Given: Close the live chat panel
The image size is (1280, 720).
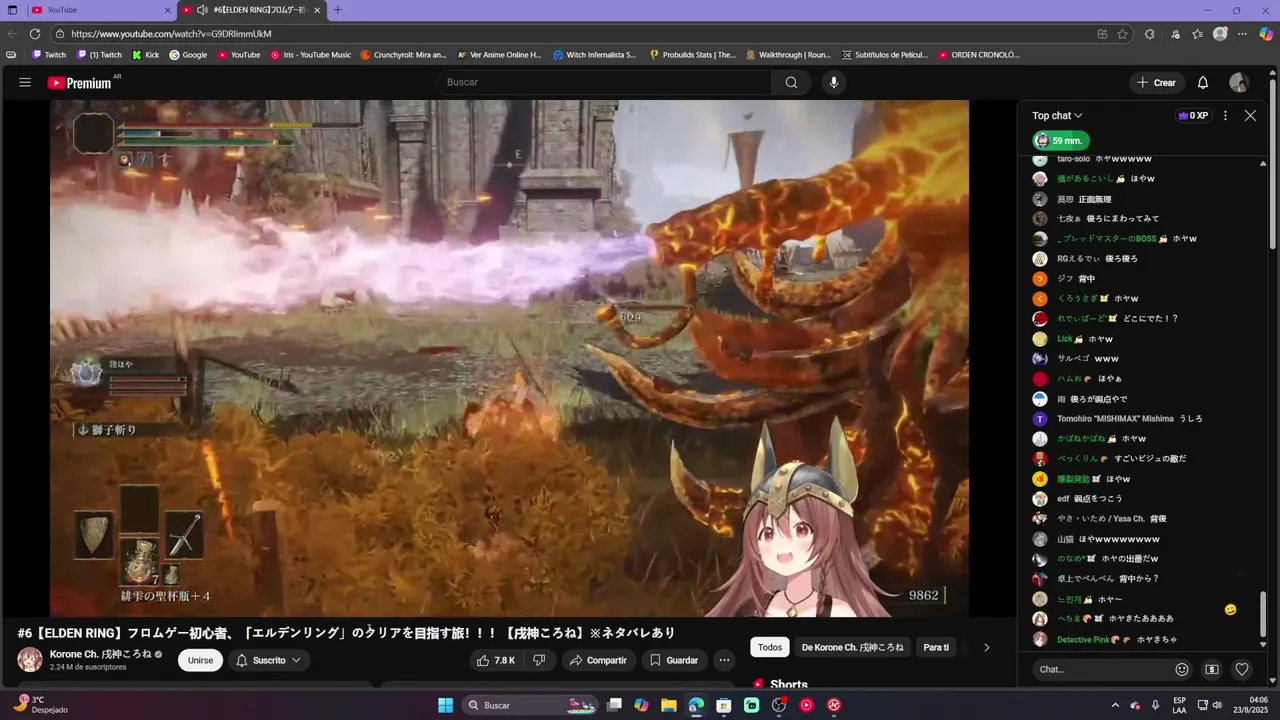Looking at the screenshot, I should [1250, 115].
